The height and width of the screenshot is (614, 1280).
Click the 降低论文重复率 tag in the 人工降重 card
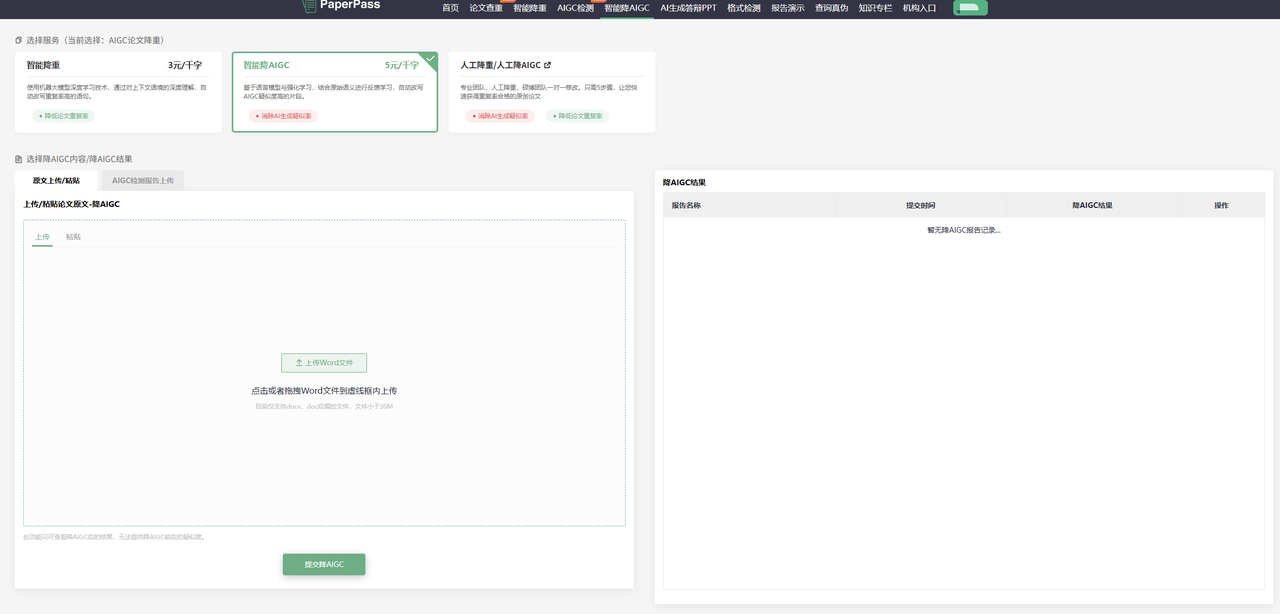(578, 116)
